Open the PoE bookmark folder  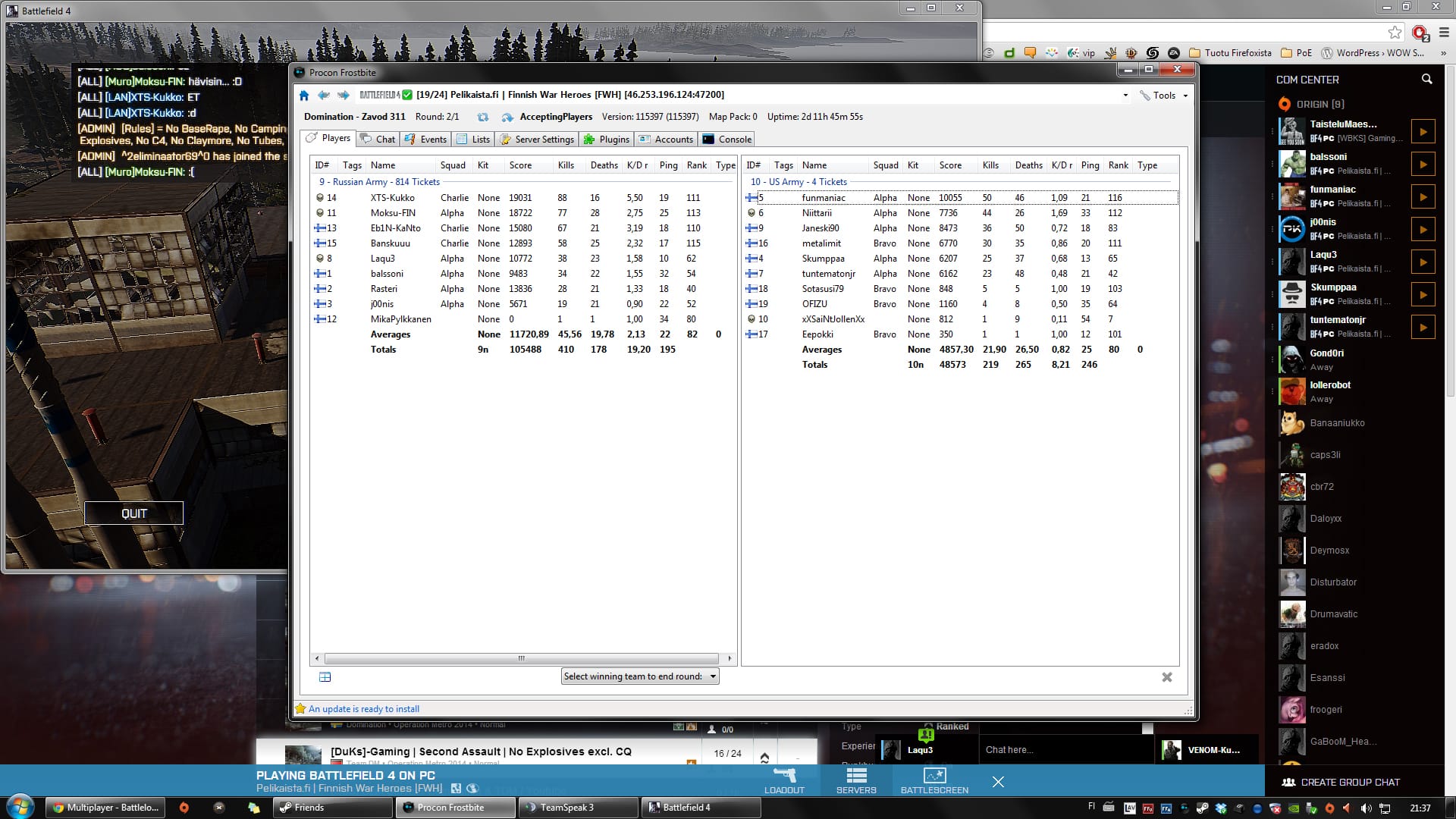pyautogui.click(x=1296, y=53)
